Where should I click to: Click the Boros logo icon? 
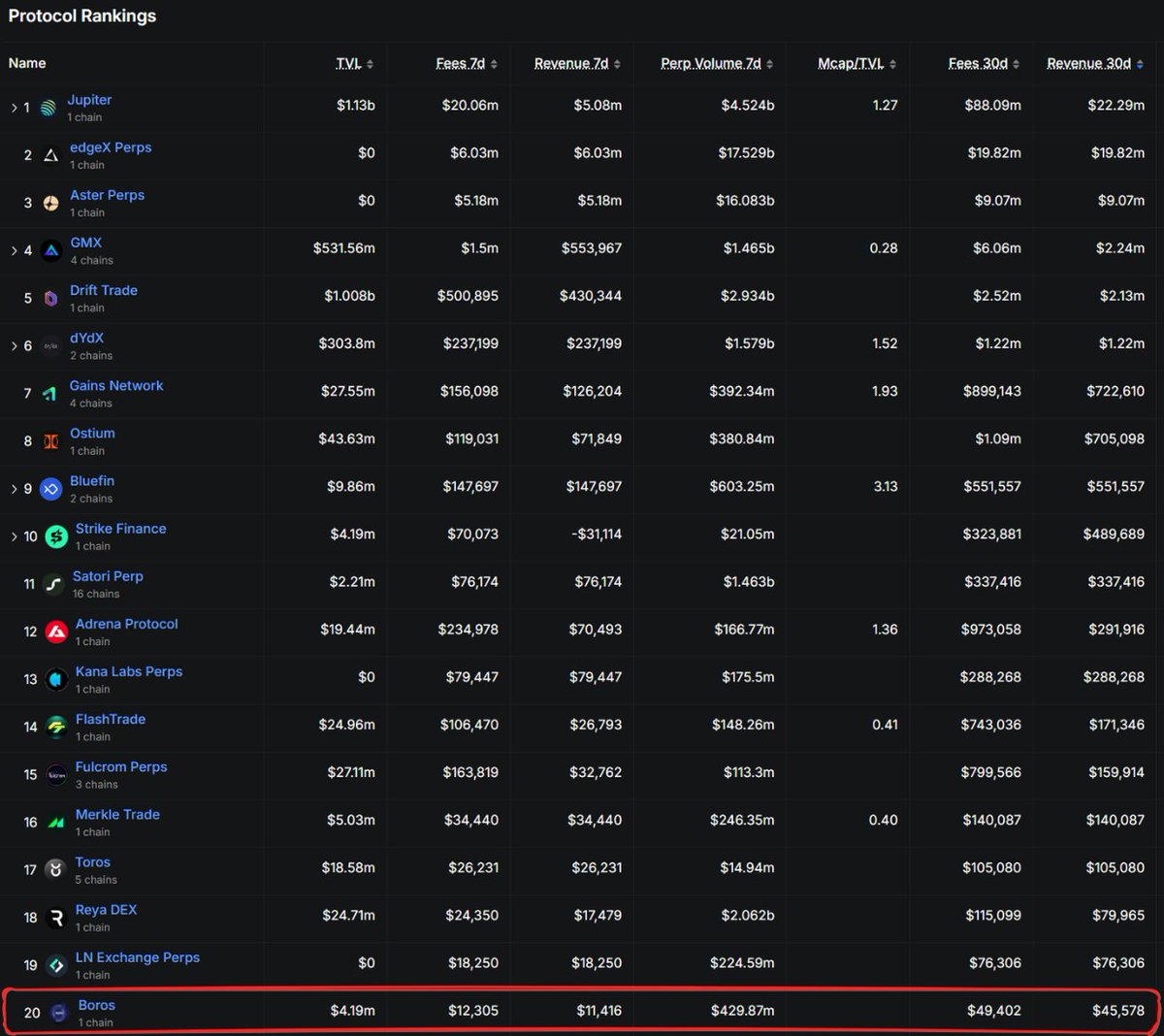click(x=59, y=1013)
